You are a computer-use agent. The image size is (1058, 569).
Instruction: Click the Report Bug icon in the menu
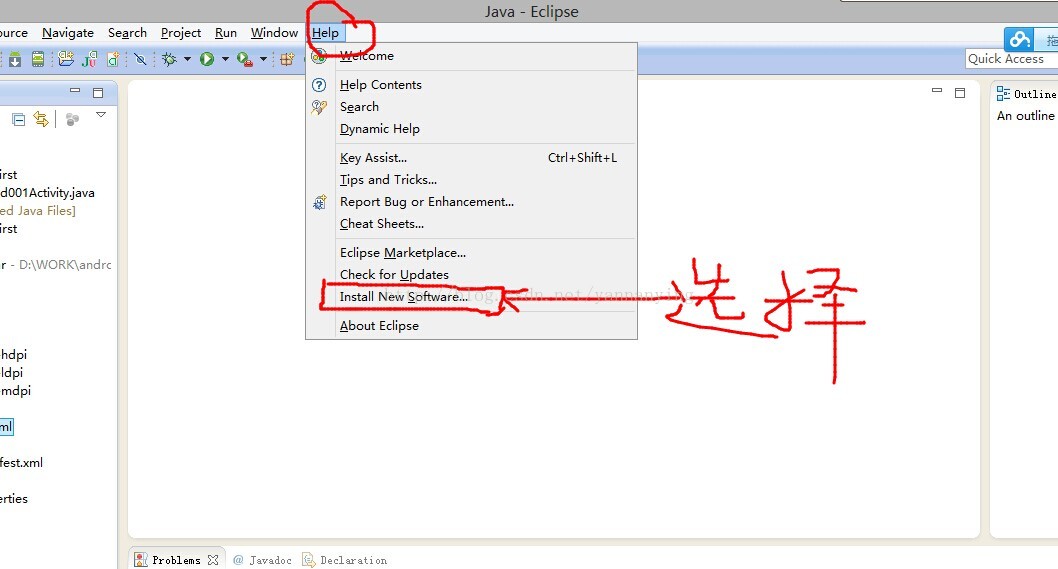click(x=319, y=202)
